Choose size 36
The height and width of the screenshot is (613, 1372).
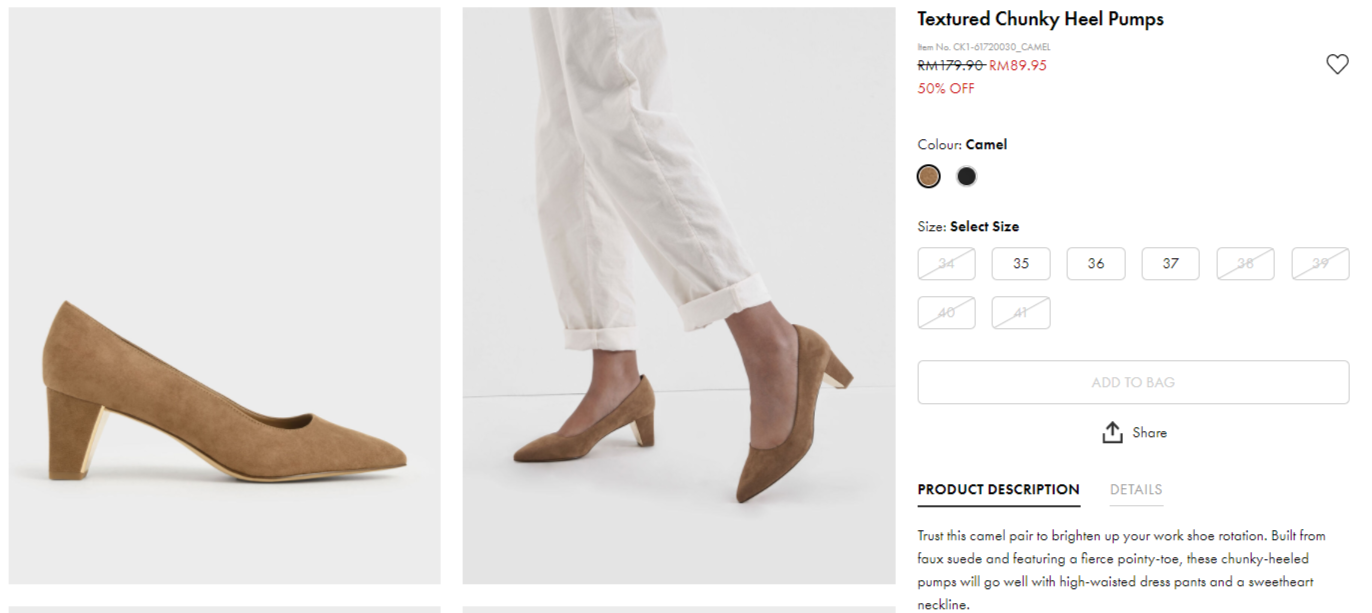(1096, 264)
